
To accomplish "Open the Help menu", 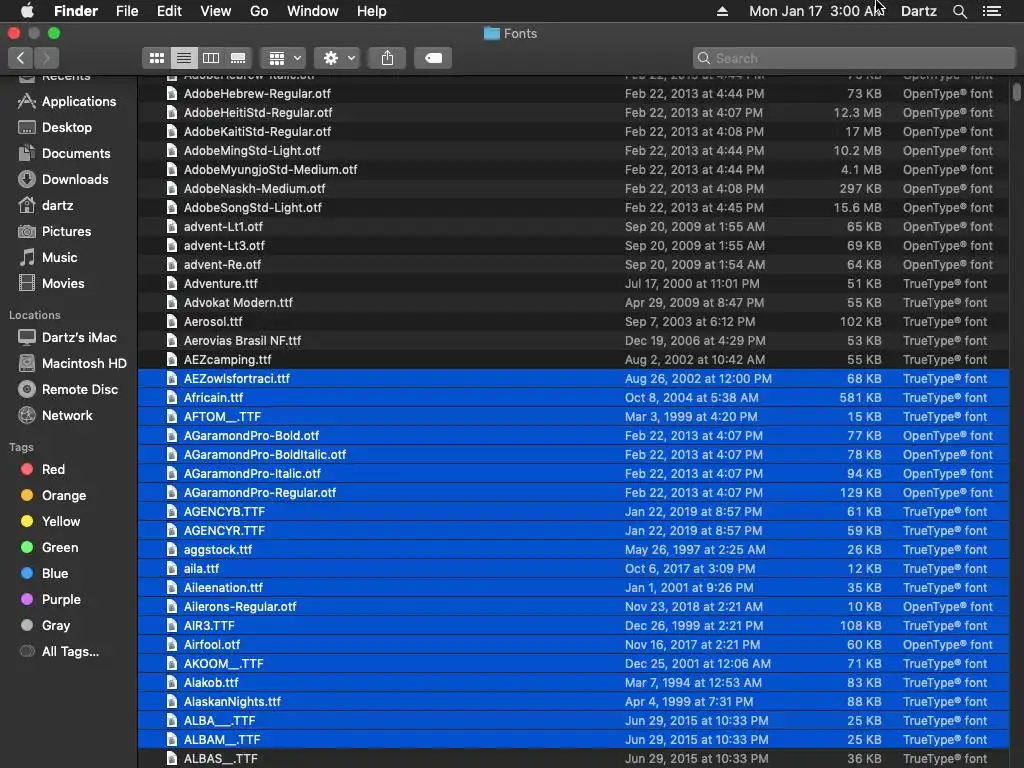I will (x=372, y=11).
